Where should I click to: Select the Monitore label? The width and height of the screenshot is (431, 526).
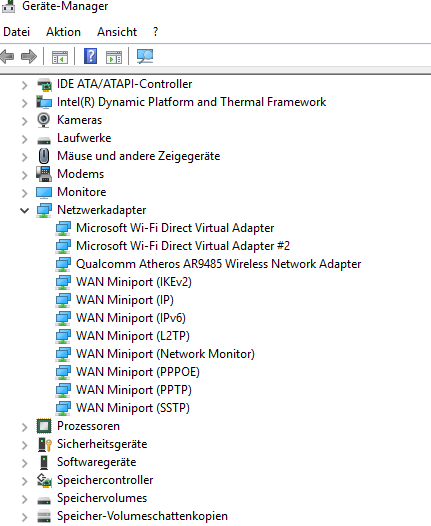tap(82, 192)
